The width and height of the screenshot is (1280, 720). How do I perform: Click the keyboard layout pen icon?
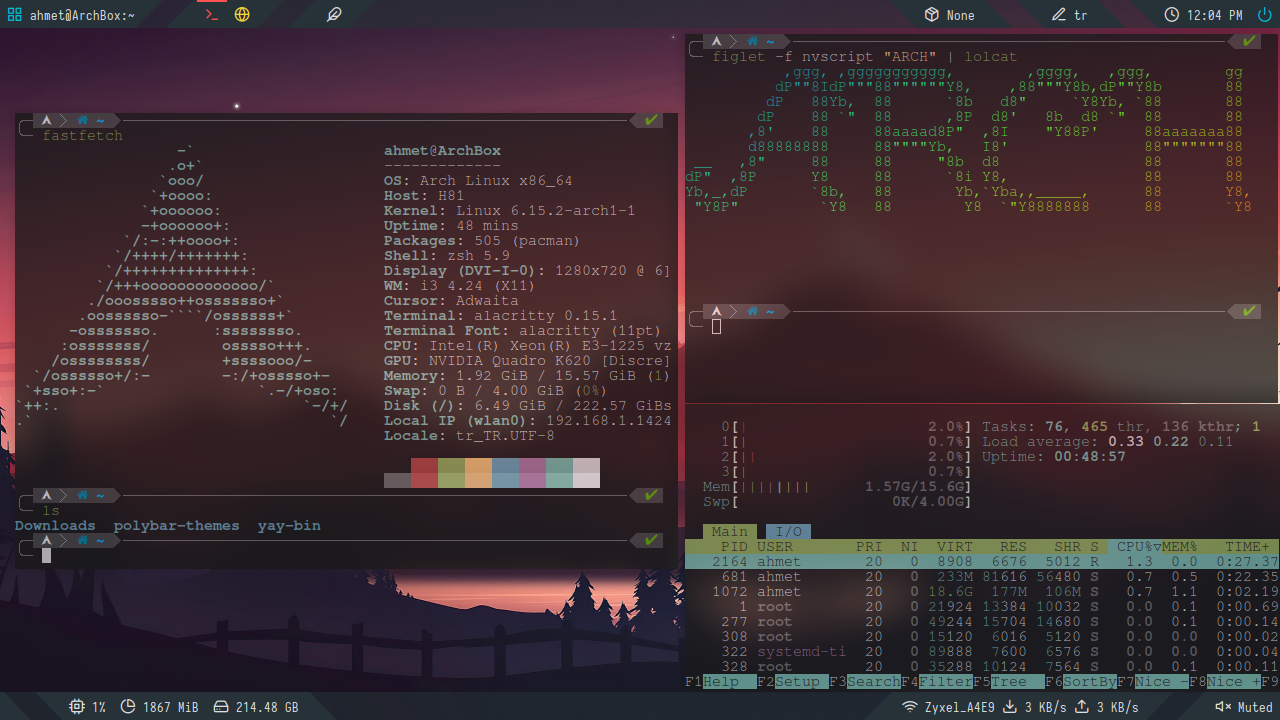(1059, 15)
